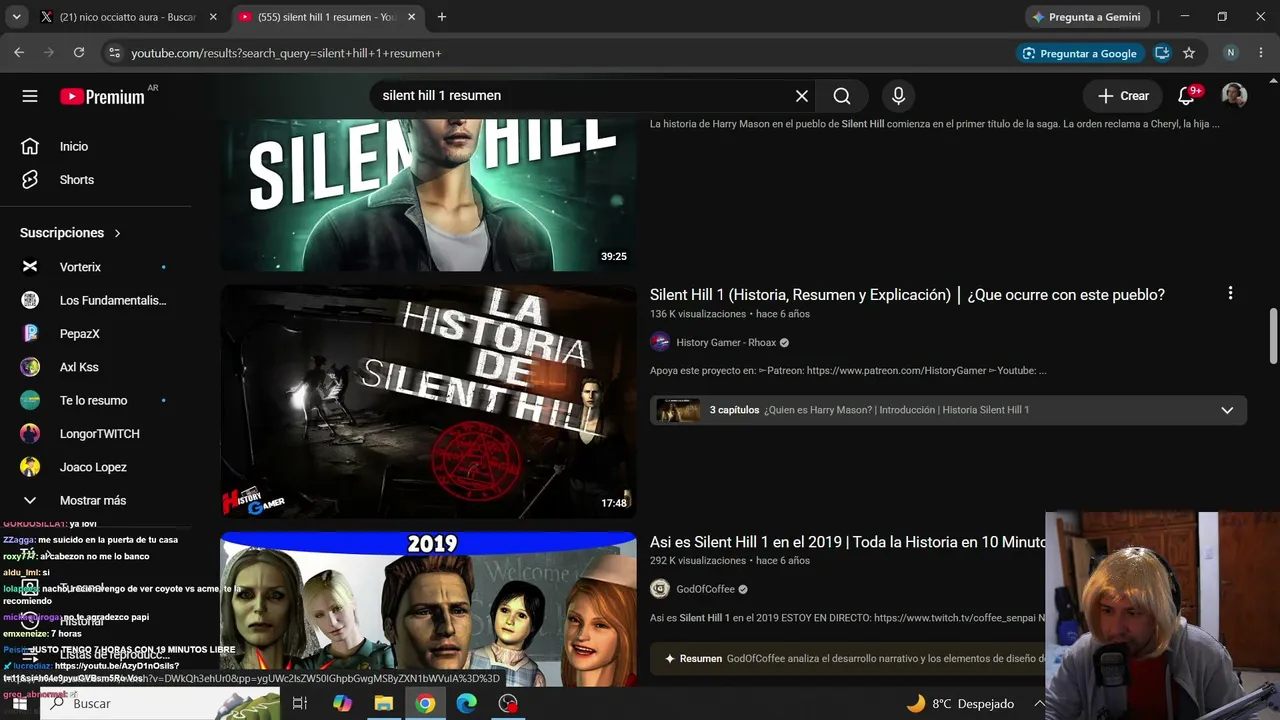
Task: Play the La Historia de Silent Hill thumbnail
Action: 428,402
